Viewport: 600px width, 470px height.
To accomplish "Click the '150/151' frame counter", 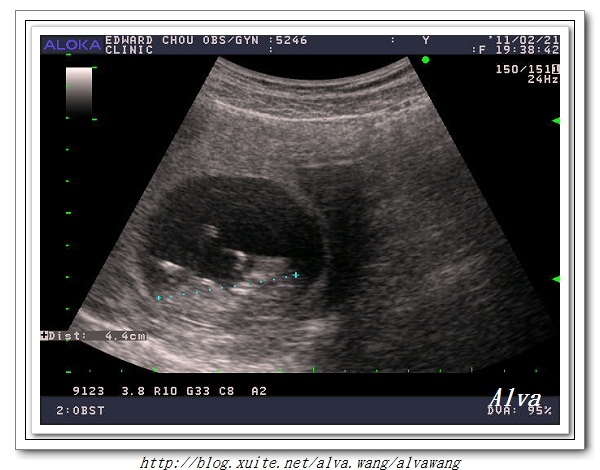I will (523, 69).
